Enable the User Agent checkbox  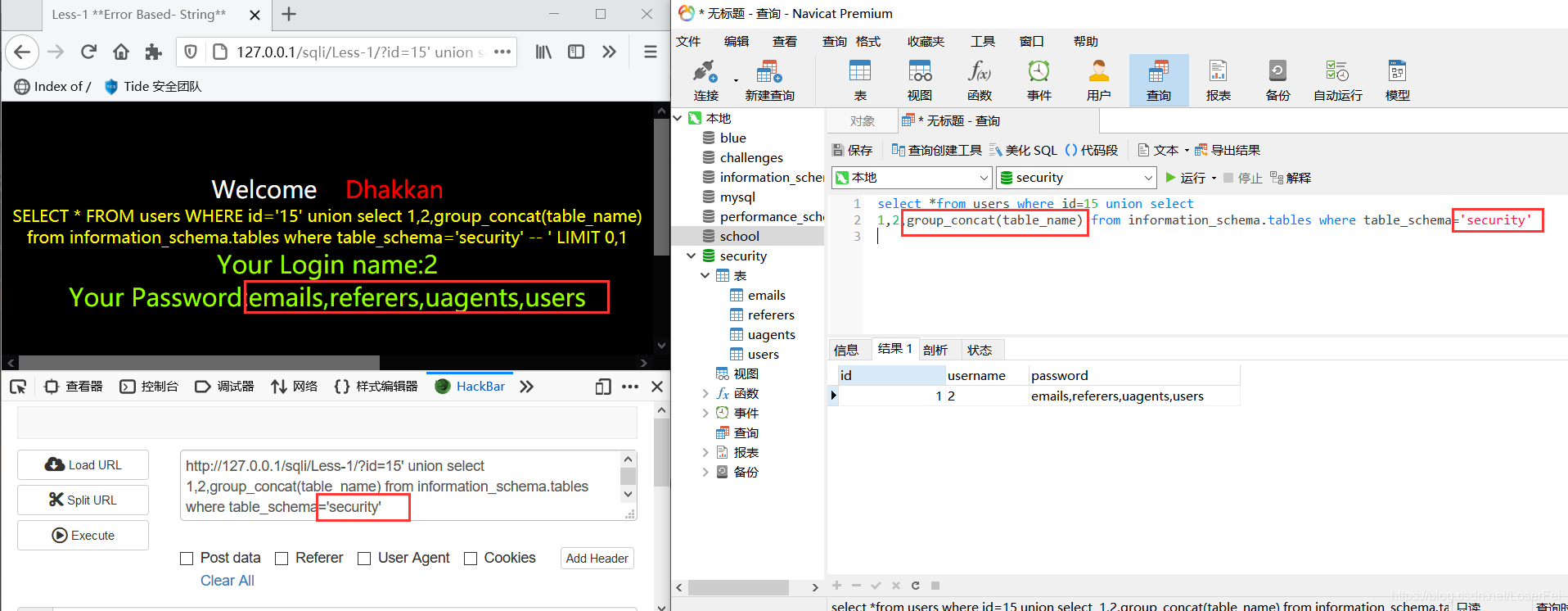(364, 559)
